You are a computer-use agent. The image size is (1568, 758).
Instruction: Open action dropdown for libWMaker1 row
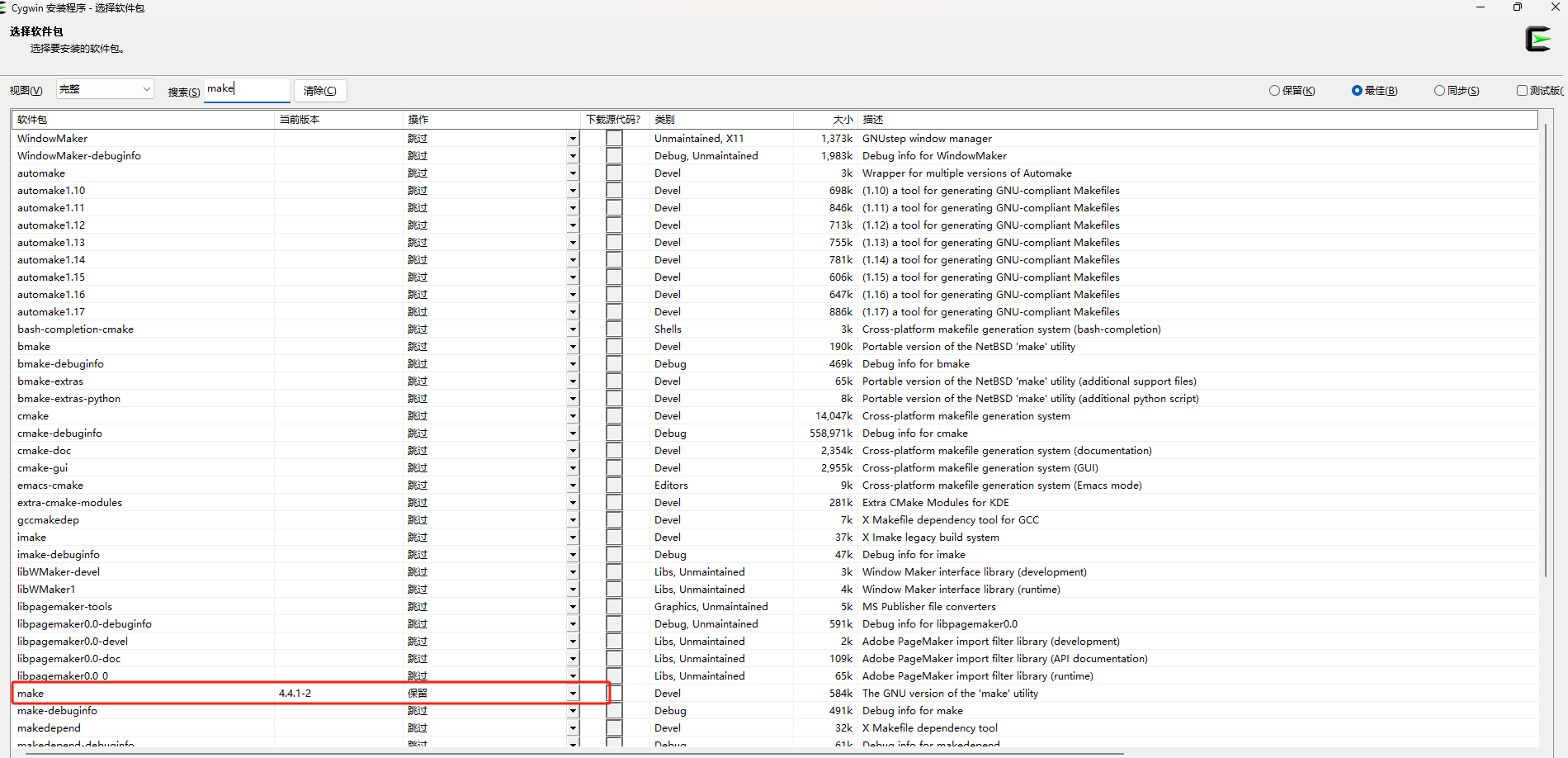click(x=573, y=590)
